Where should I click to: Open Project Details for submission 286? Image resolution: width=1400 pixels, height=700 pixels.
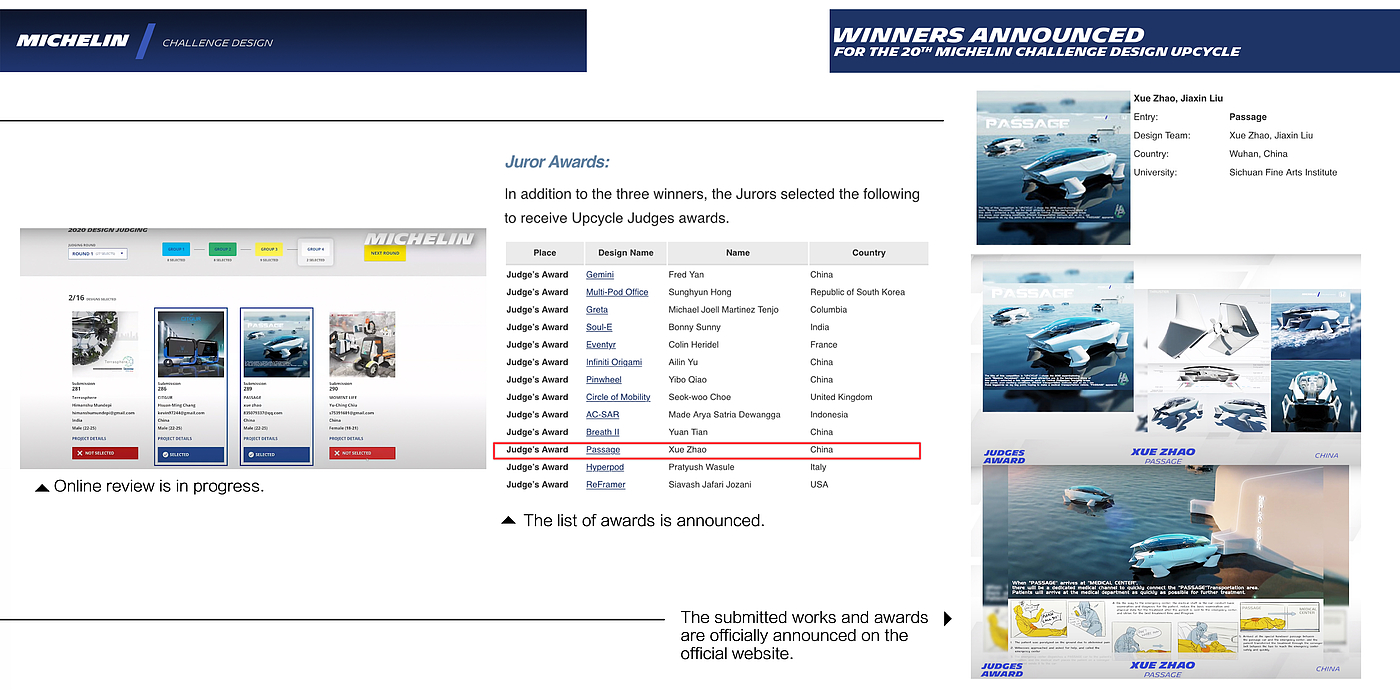[x=175, y=439]
